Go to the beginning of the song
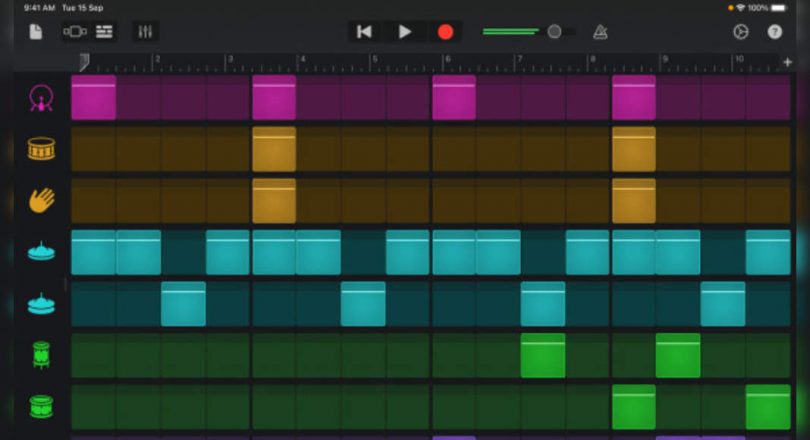810x440 pixels. 364,32
